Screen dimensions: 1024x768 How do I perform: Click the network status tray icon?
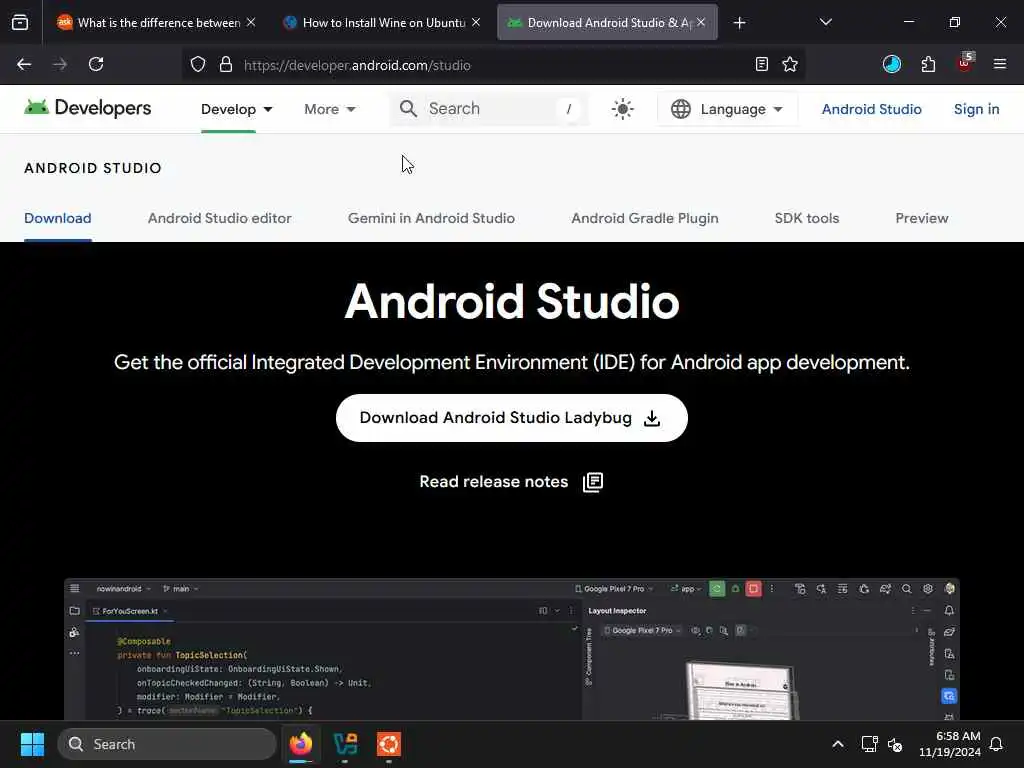[x=869, y=744]
